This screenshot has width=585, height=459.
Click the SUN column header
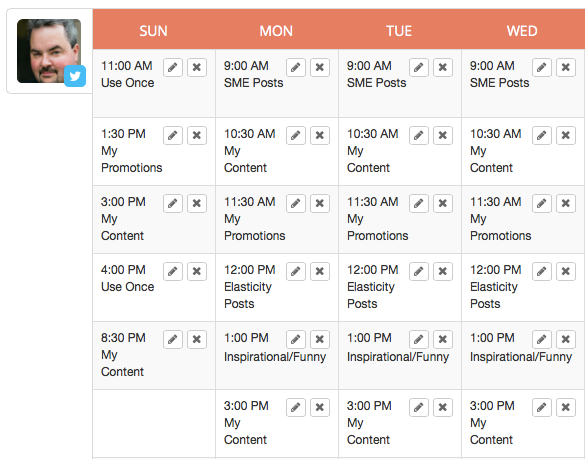click(153, 31)
